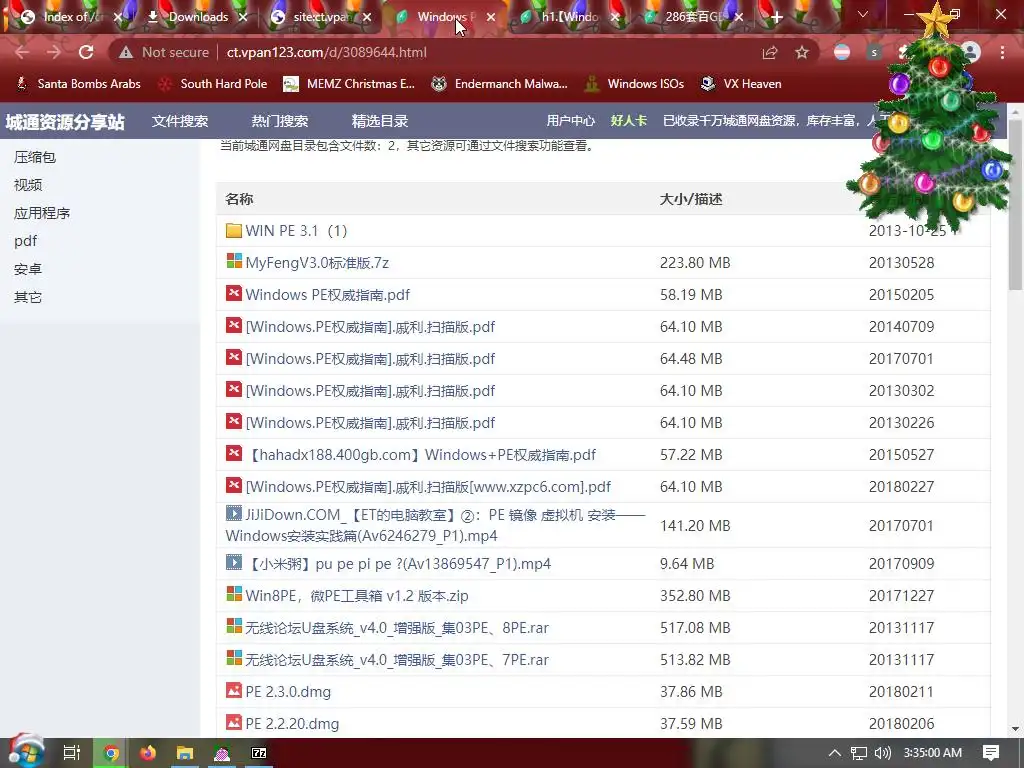This screenshot has width=1024, height=768.
Task: Open the MEMZ Christmas E... bookmark
Action: click(x=349, y=84)
